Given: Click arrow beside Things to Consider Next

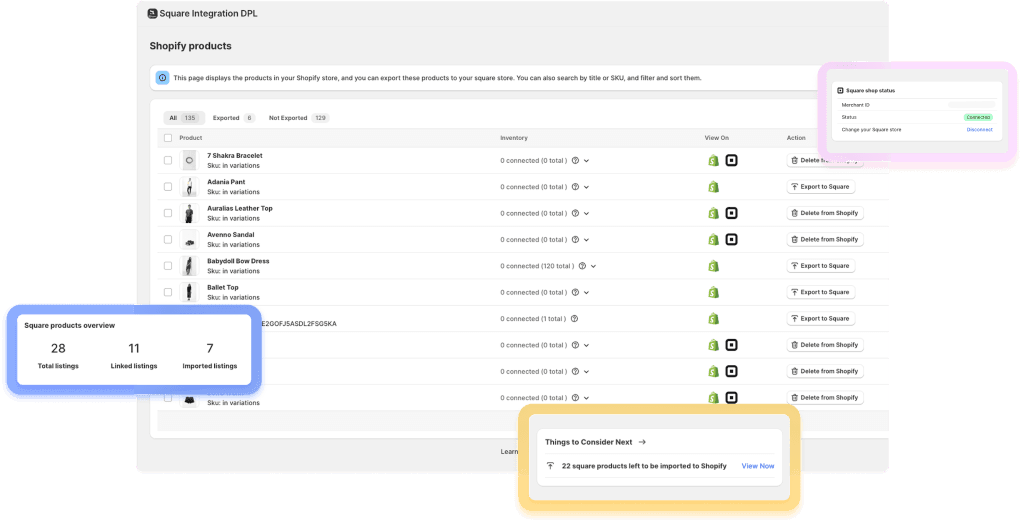Looking at the screenshot, I should [x=643, y=442].
